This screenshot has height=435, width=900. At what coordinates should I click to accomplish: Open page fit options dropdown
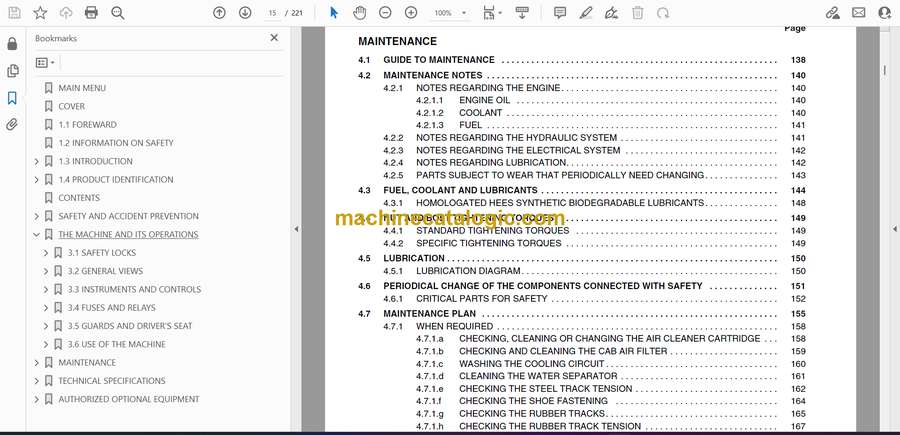click(492, 13)
